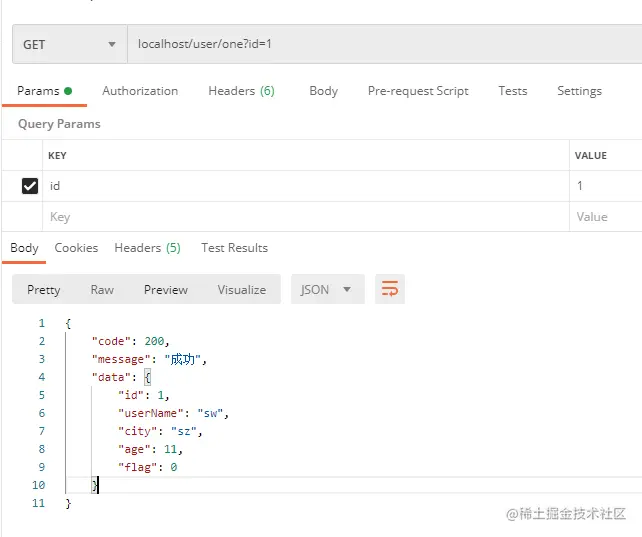Image resolution: width=642 pixels, height=537 pixels.
Task: Select the response Body tab
Action: tap(24, 248)
